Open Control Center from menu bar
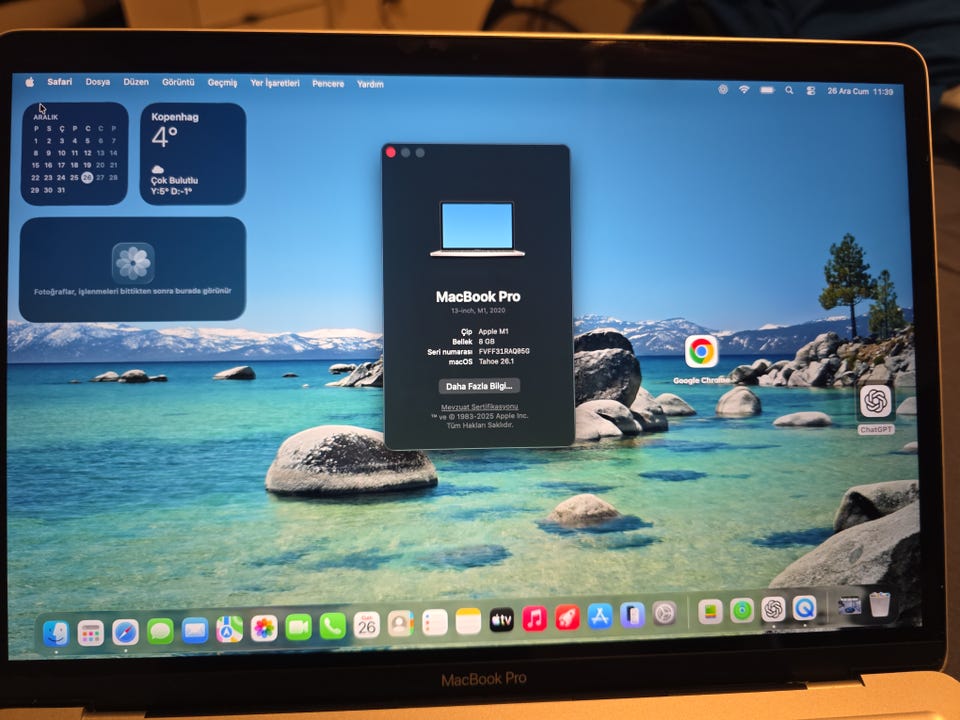960x720 pixels. (x=811, y=91)
